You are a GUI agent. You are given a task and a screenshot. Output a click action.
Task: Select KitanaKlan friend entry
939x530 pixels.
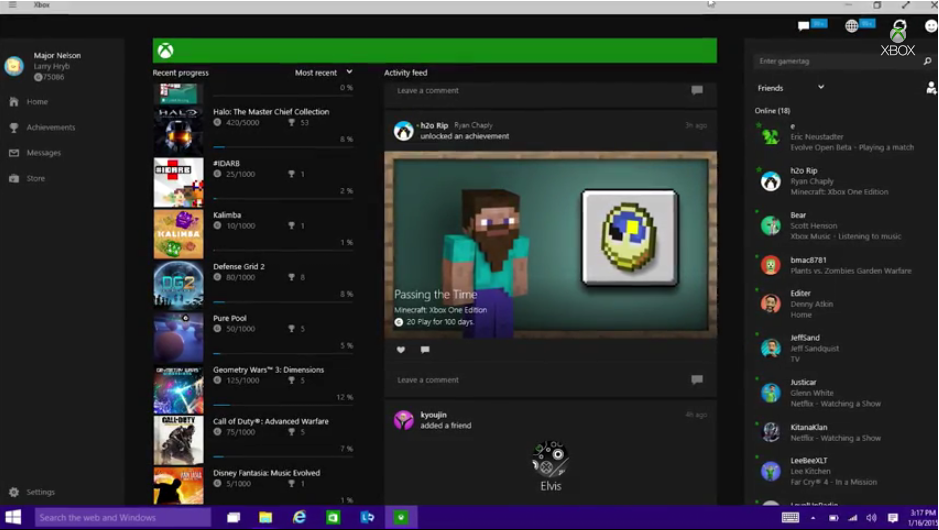point(838,432)
